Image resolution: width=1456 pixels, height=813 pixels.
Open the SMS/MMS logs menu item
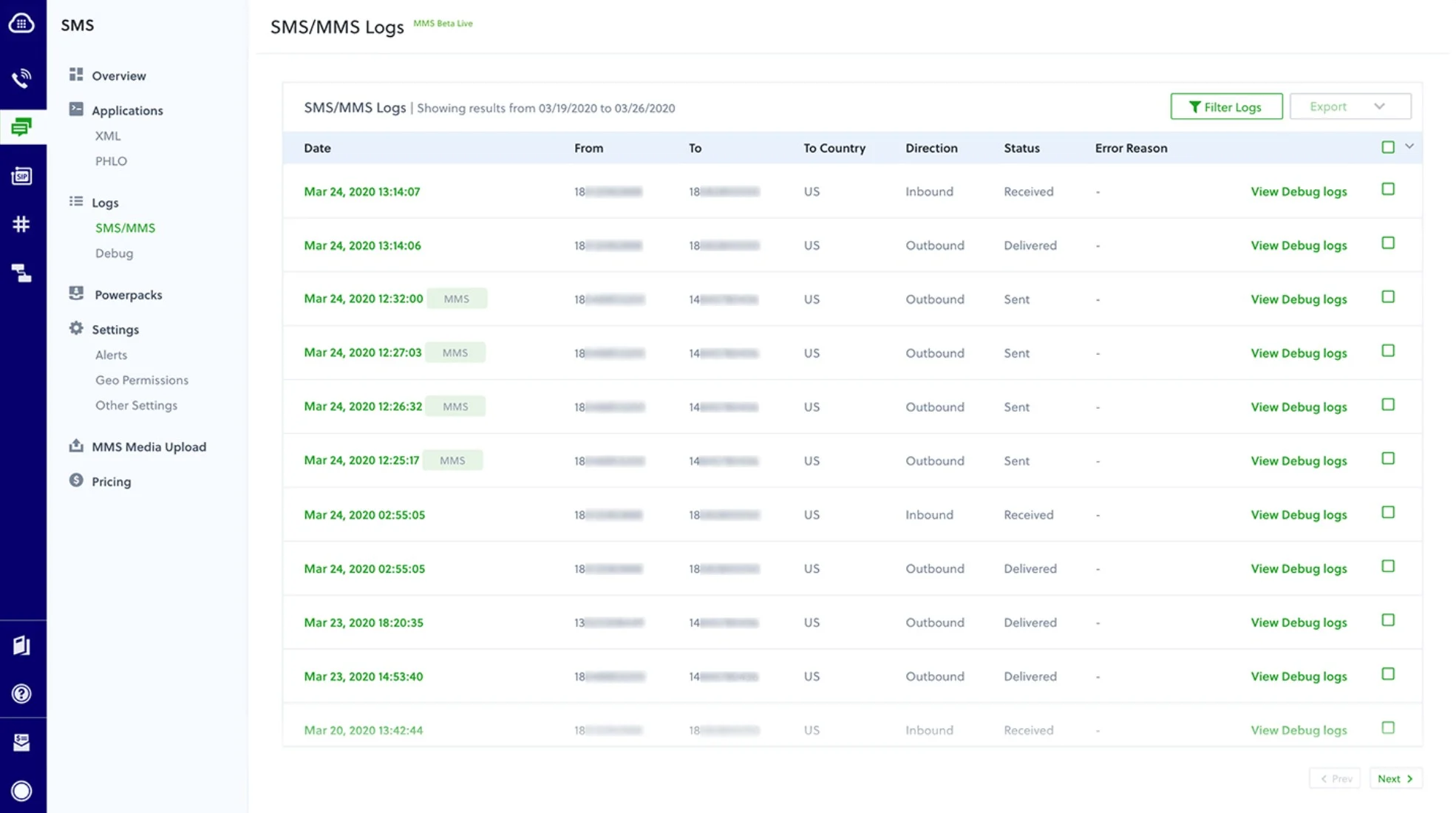coord(124,227)
